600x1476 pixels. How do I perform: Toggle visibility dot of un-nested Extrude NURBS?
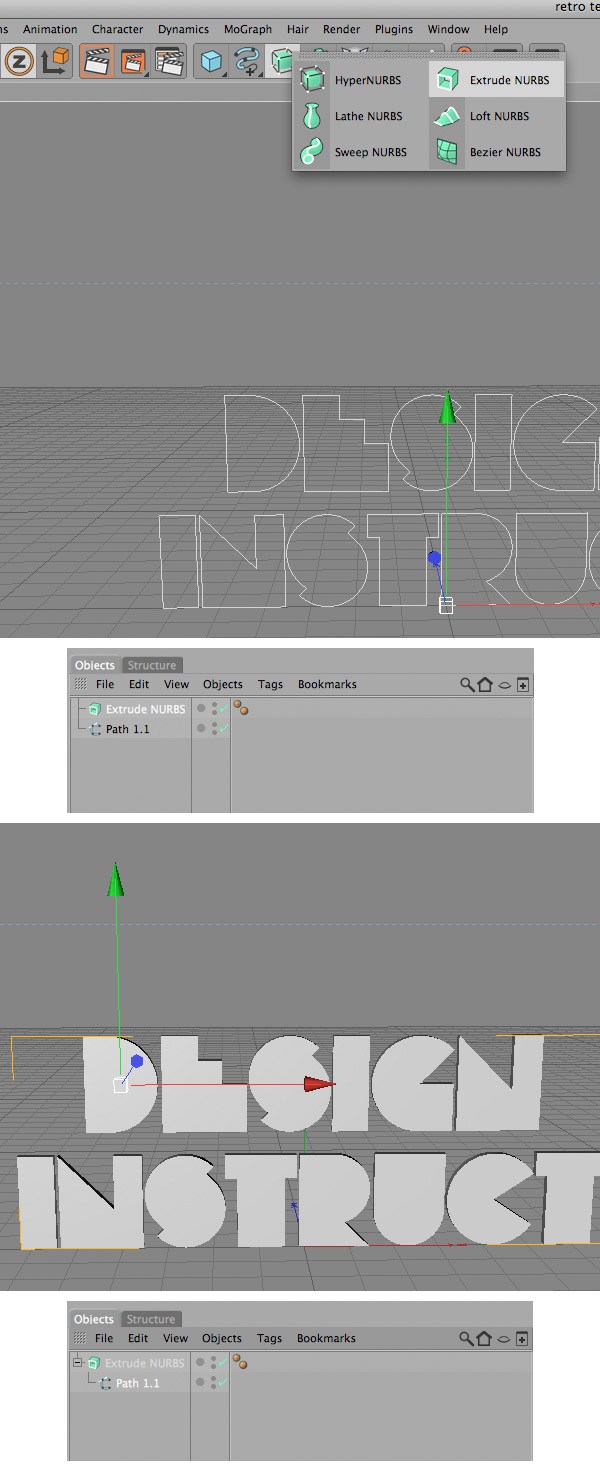[201, 708]
